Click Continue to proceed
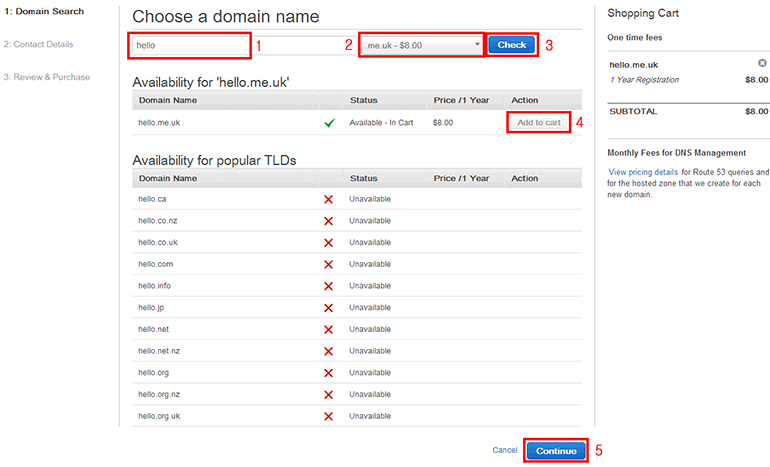 click(556, 450)
